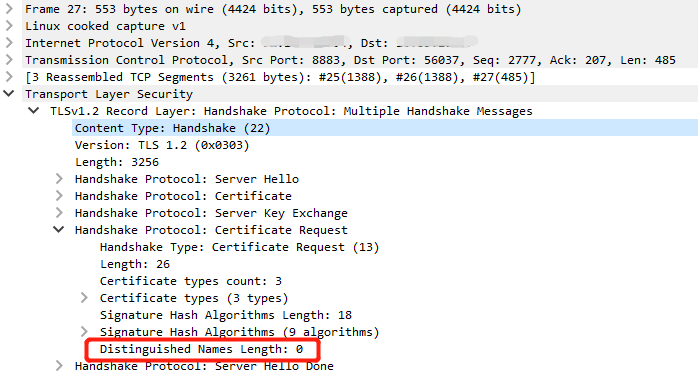The width and height of the screenshot is (698, 381).
Task: Select the Length: 3256 field
Action: click(x=117, y=162)
